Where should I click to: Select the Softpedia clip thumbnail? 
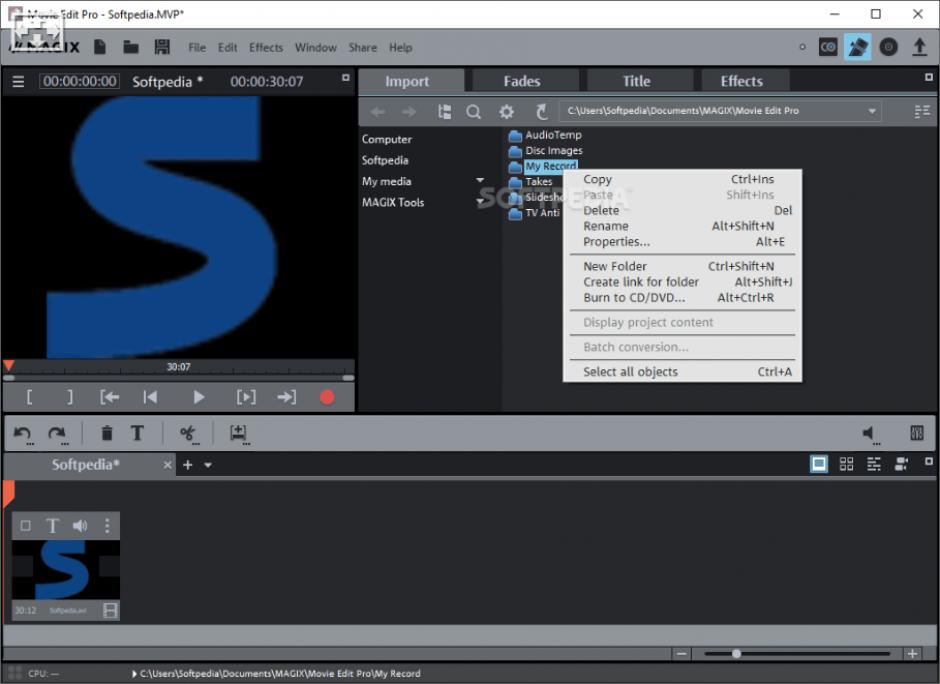click(66, 570)
